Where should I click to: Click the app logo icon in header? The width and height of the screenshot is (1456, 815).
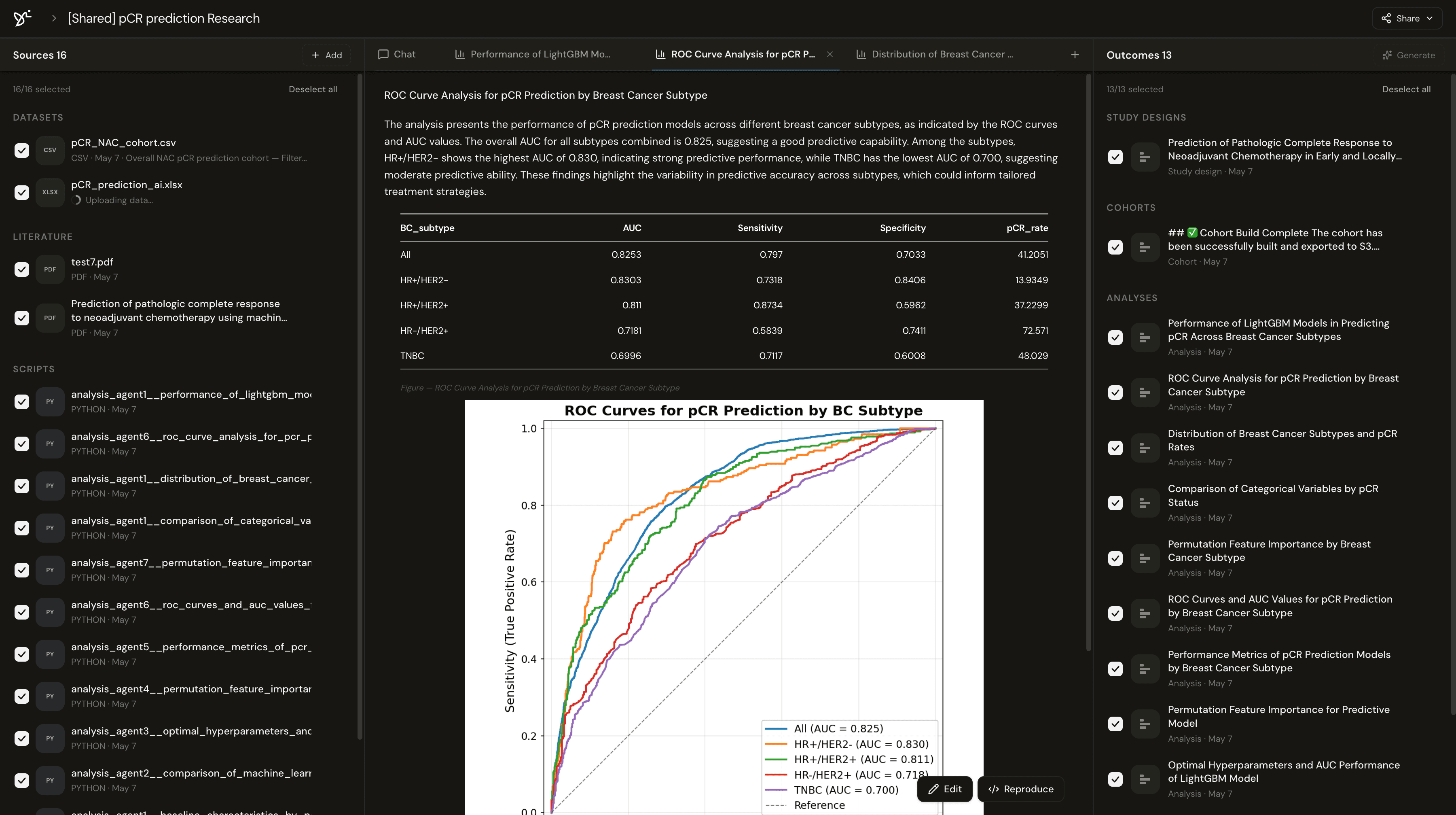(22, 18)
